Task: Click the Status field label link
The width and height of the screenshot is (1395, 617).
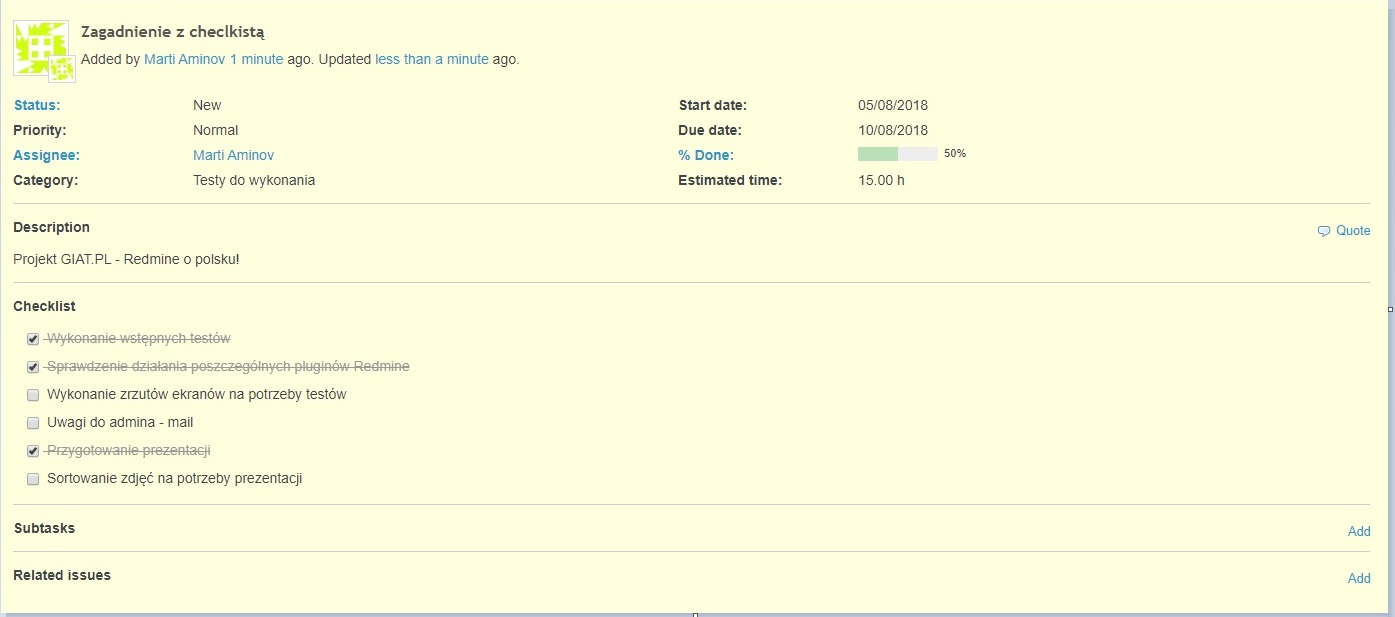Action: [x=37, y=105]
